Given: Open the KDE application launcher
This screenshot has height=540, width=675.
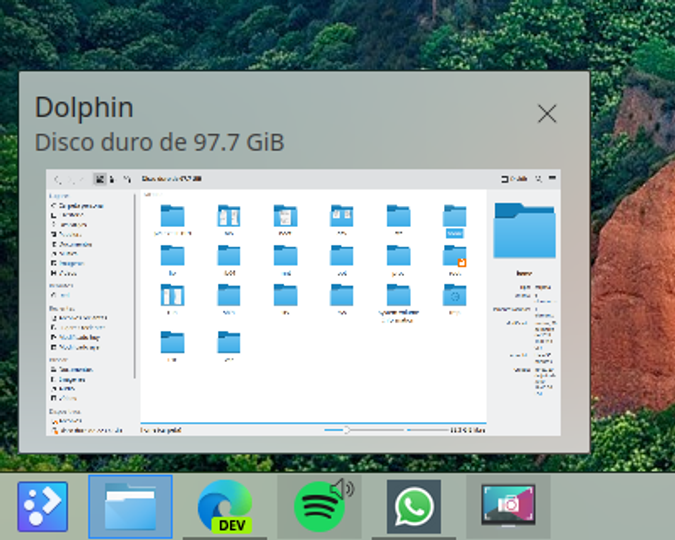Looking at the screenshot, I should coord(43,506).
